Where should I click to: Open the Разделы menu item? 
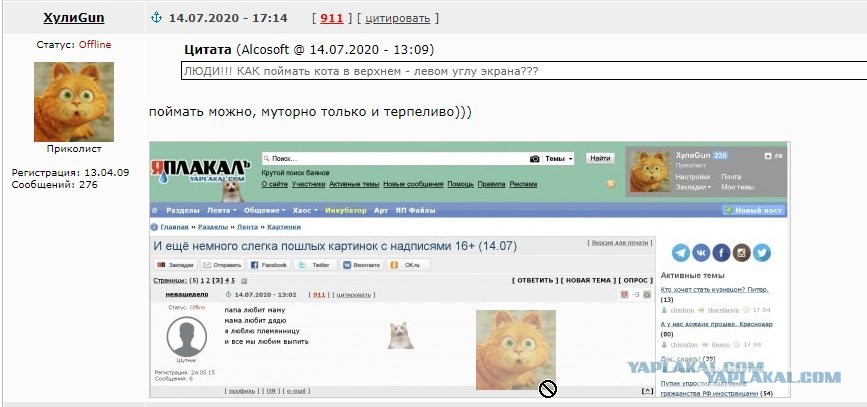click(x=183, y=211)
